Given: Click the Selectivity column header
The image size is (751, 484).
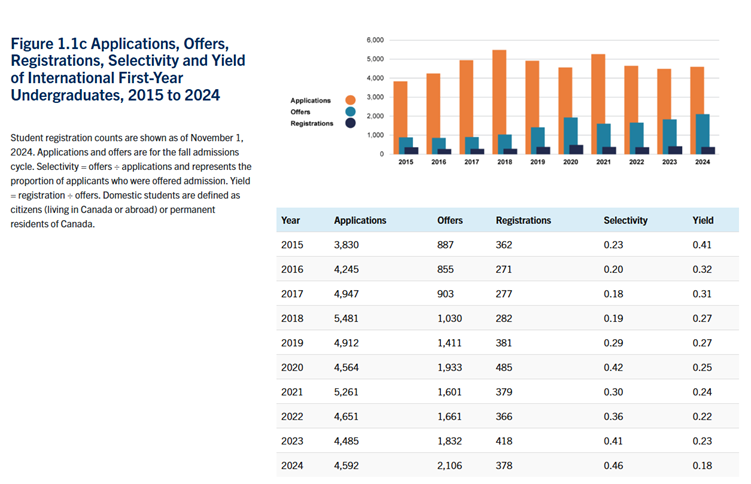Looking at the screenshot, I should (626, 220).
